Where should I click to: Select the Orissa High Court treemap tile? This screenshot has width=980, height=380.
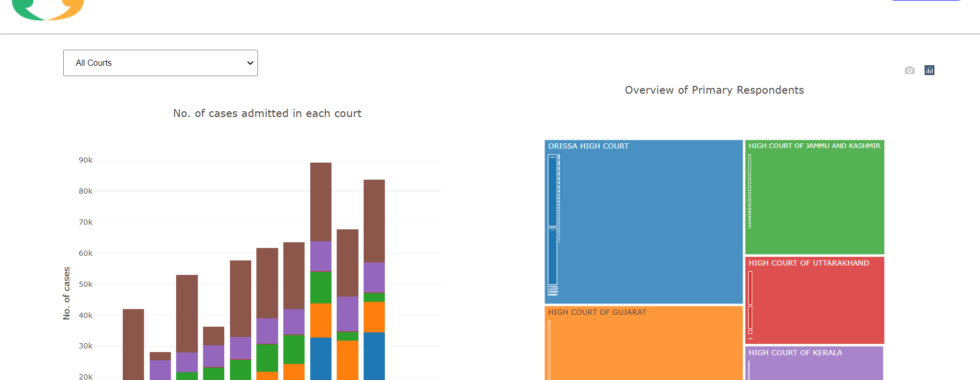[644, 222]
